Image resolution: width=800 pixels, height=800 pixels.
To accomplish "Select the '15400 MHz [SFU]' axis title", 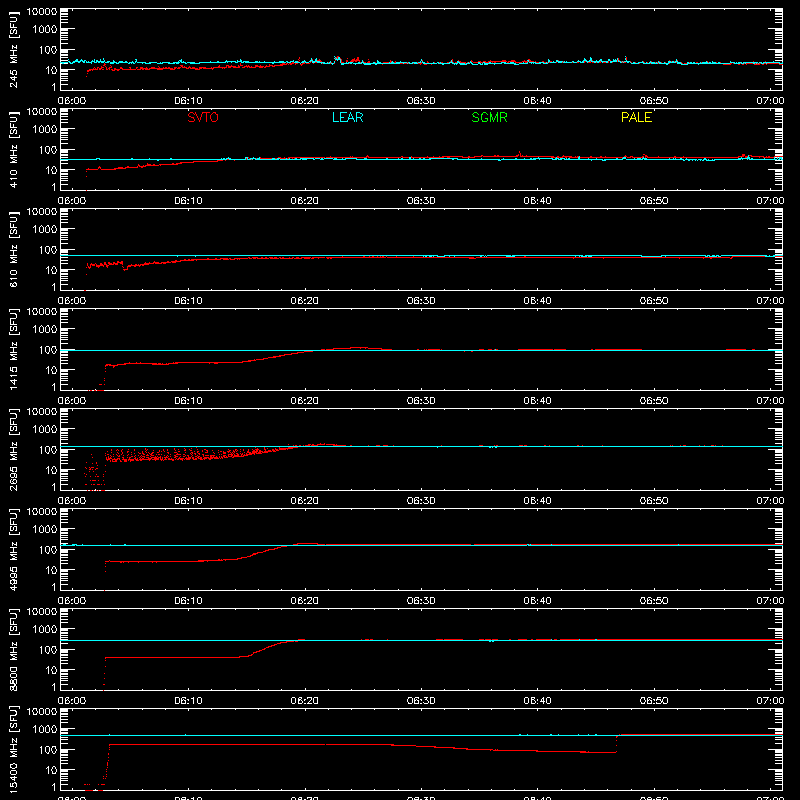I will tap(14, 749).
